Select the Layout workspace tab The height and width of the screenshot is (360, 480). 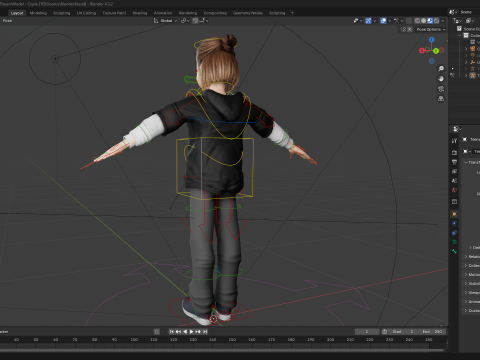tap(17, 13)
